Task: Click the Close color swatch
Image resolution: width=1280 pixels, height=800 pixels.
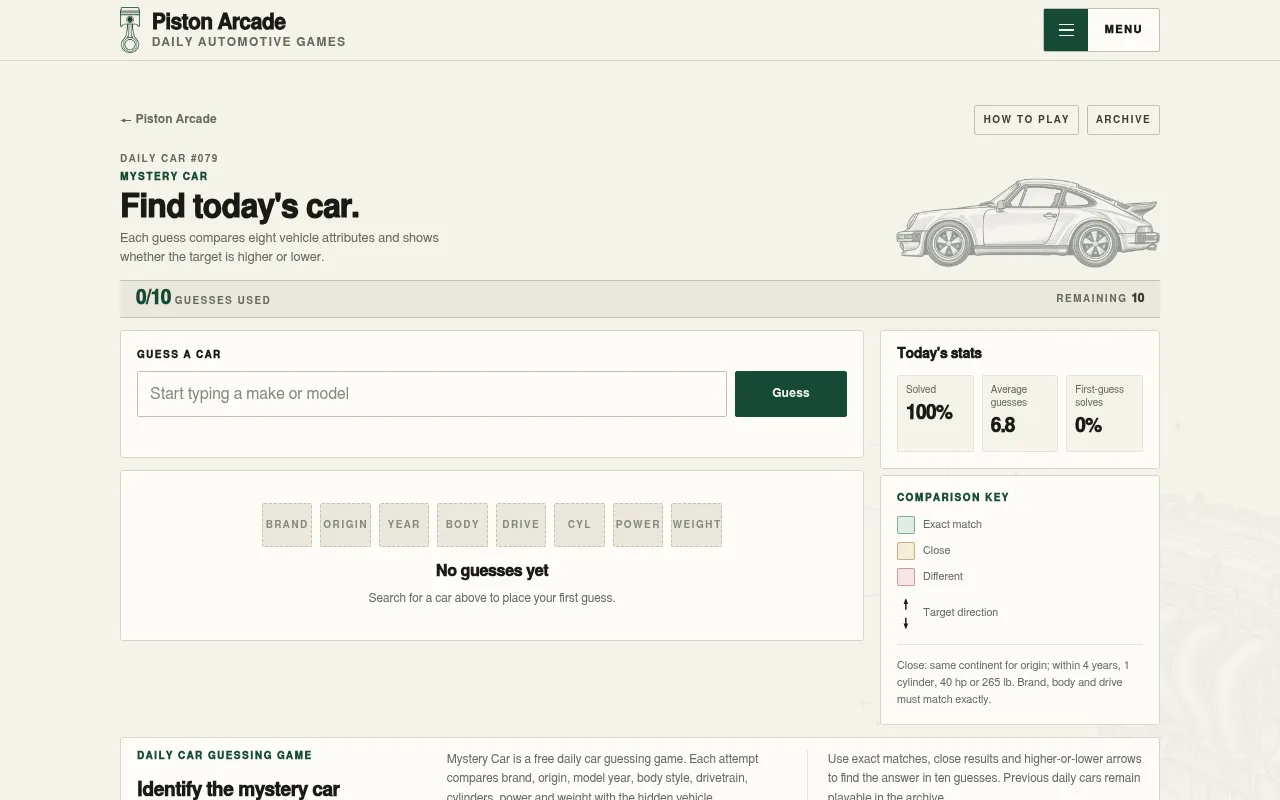Action: click(906, 551)
